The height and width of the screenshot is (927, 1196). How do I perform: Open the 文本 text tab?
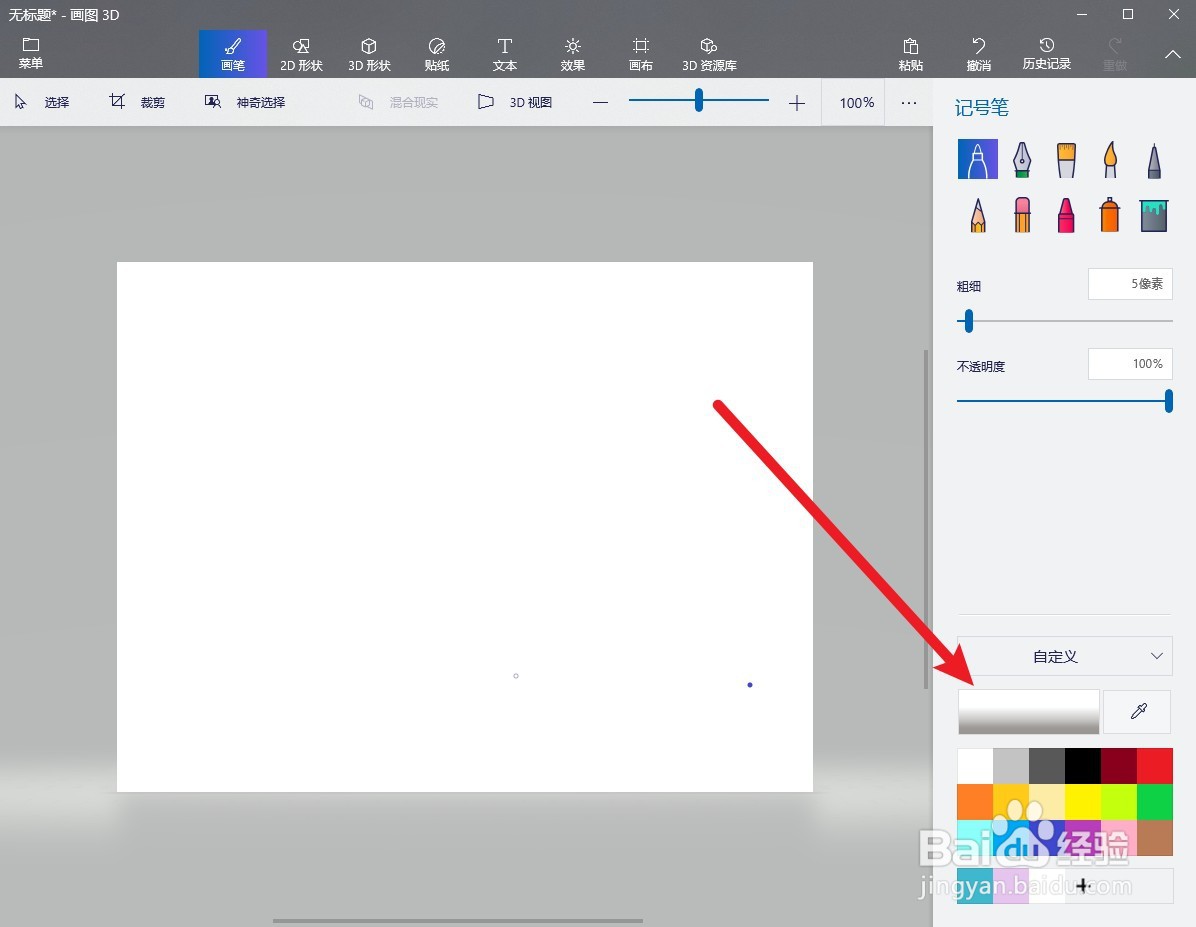pos(504,54)
